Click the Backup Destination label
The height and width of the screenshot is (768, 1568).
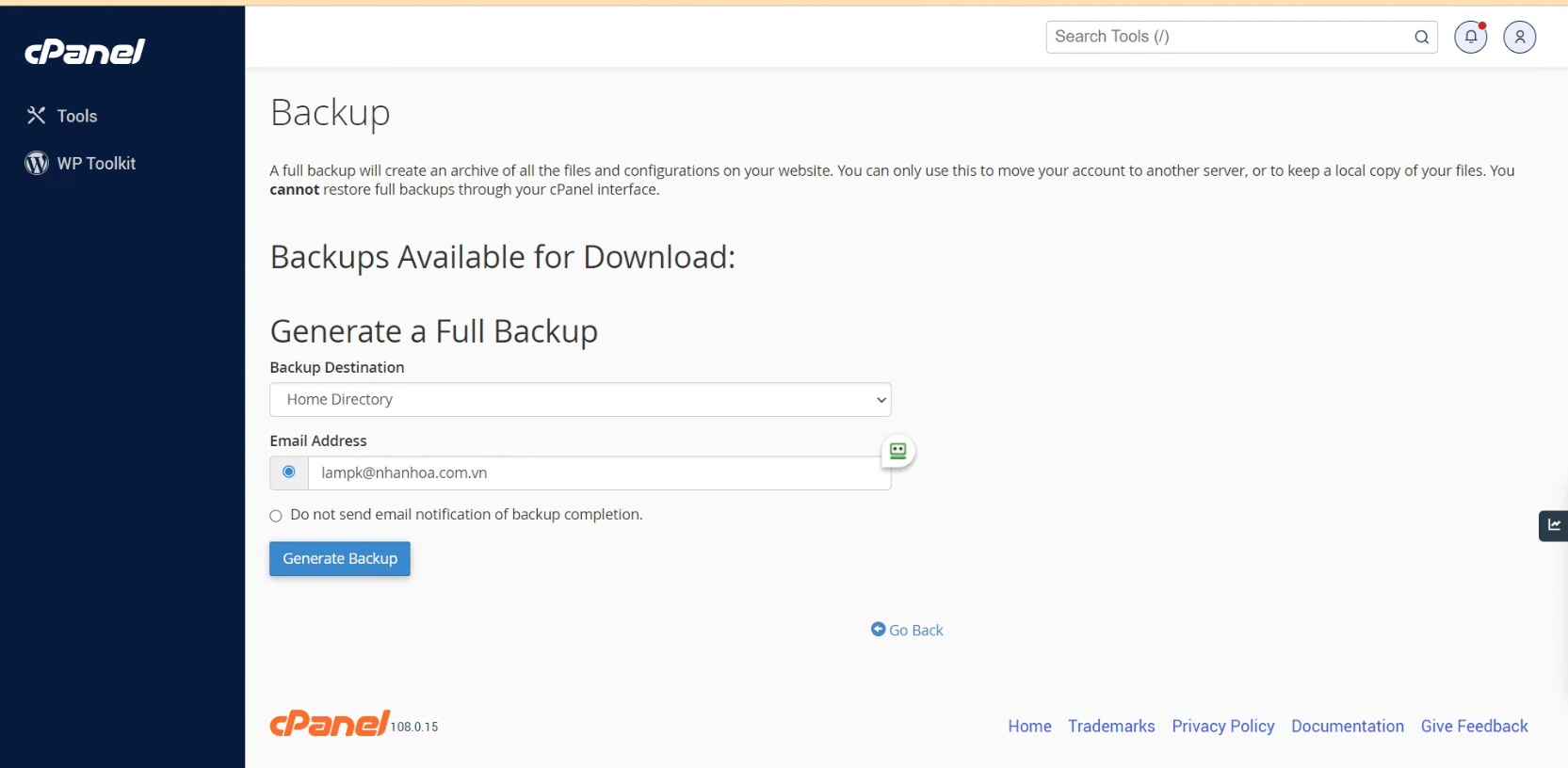coord(337,367)
